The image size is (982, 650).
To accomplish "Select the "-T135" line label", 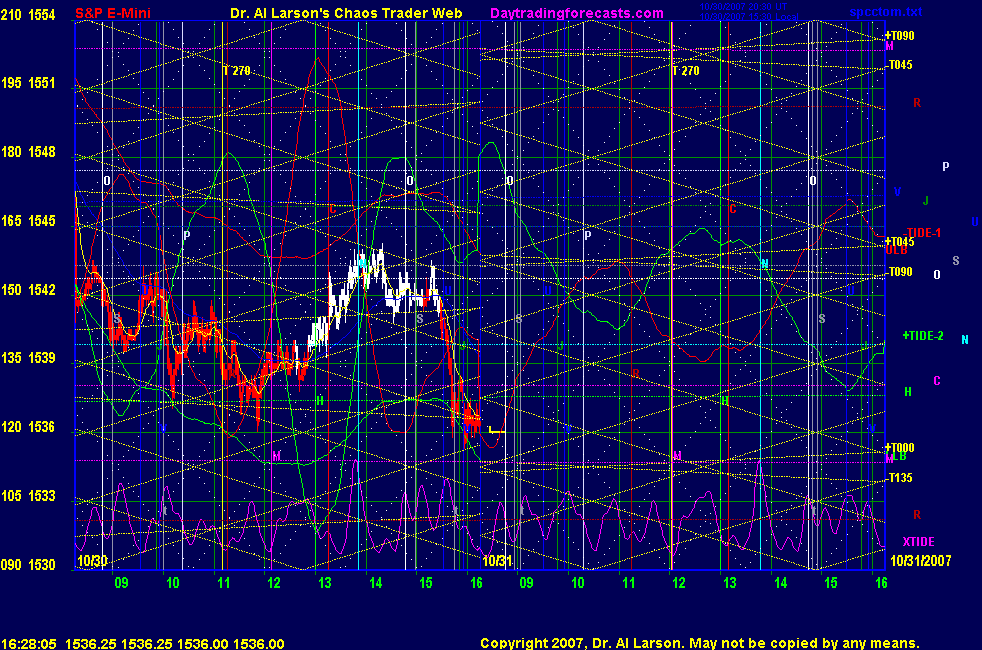I will [x=900, y=478].
